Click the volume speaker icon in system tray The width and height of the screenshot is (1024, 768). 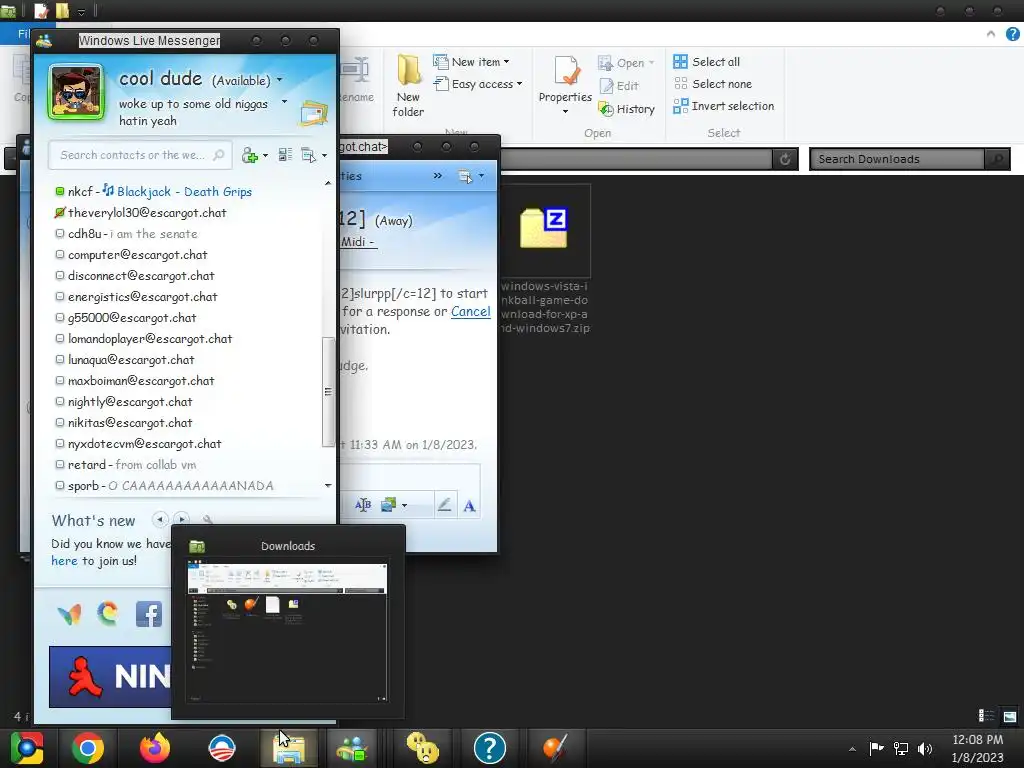click(x=925, y=748)
